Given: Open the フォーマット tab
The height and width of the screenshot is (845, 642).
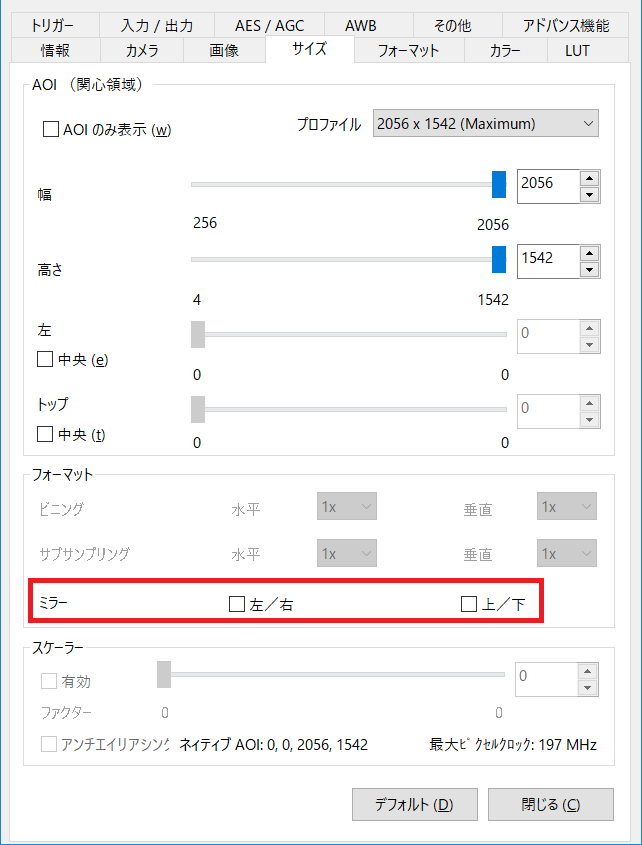Looking at the screenshot, I should 409,51.
